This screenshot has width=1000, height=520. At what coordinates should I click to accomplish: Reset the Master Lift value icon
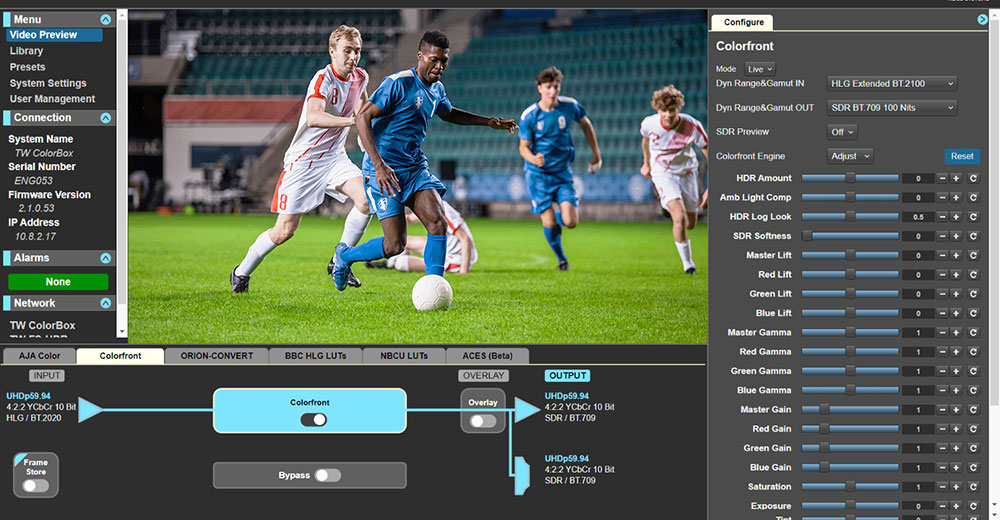click(973, 255)
